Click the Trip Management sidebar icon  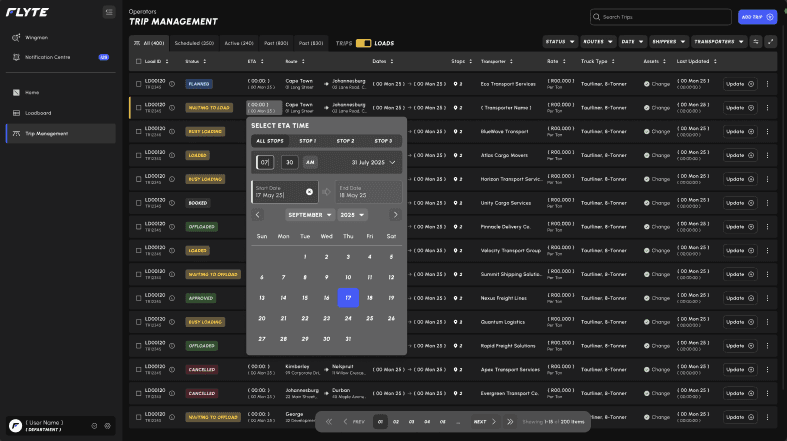(x=16, y=133)
